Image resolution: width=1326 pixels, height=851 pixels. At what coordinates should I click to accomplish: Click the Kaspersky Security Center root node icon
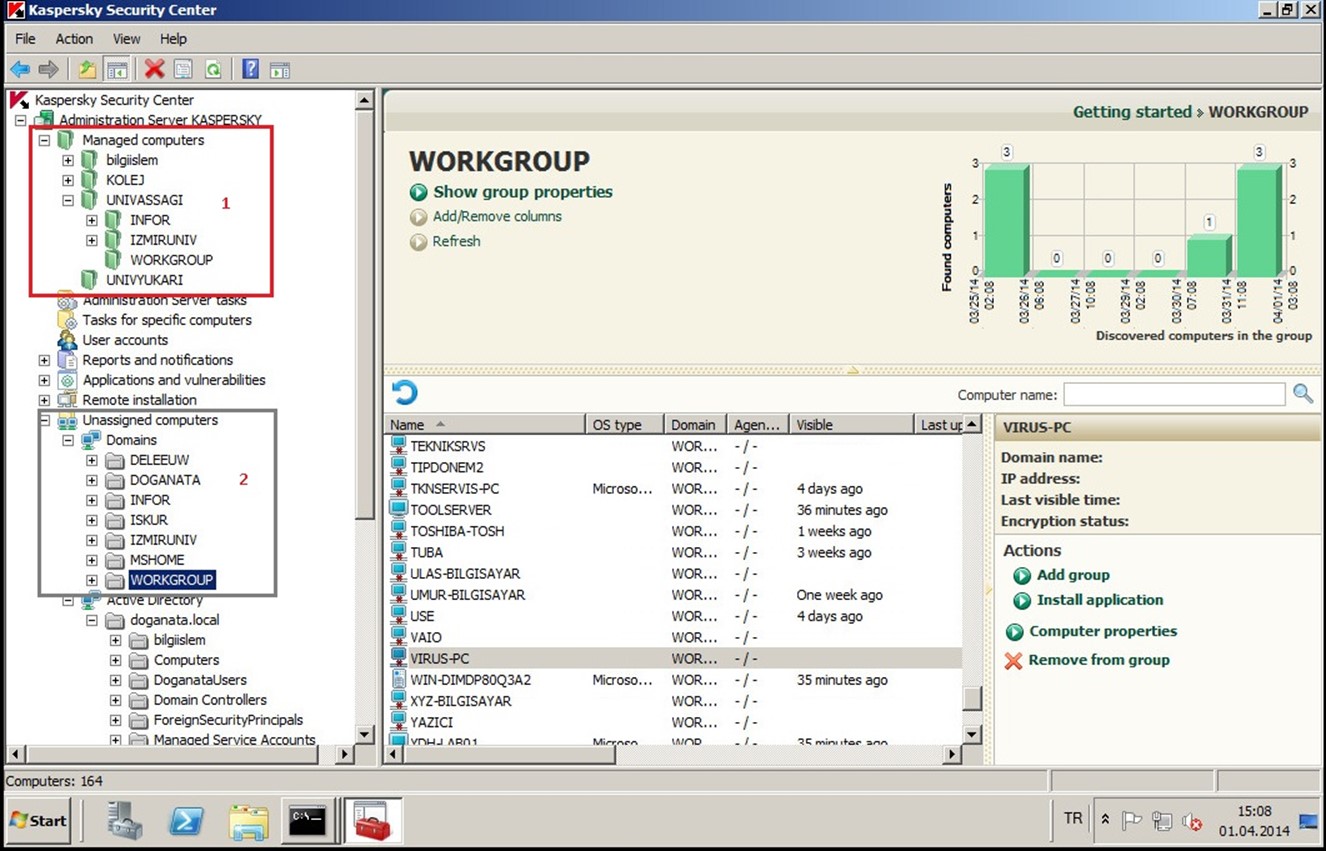click(x=19, y=100)
